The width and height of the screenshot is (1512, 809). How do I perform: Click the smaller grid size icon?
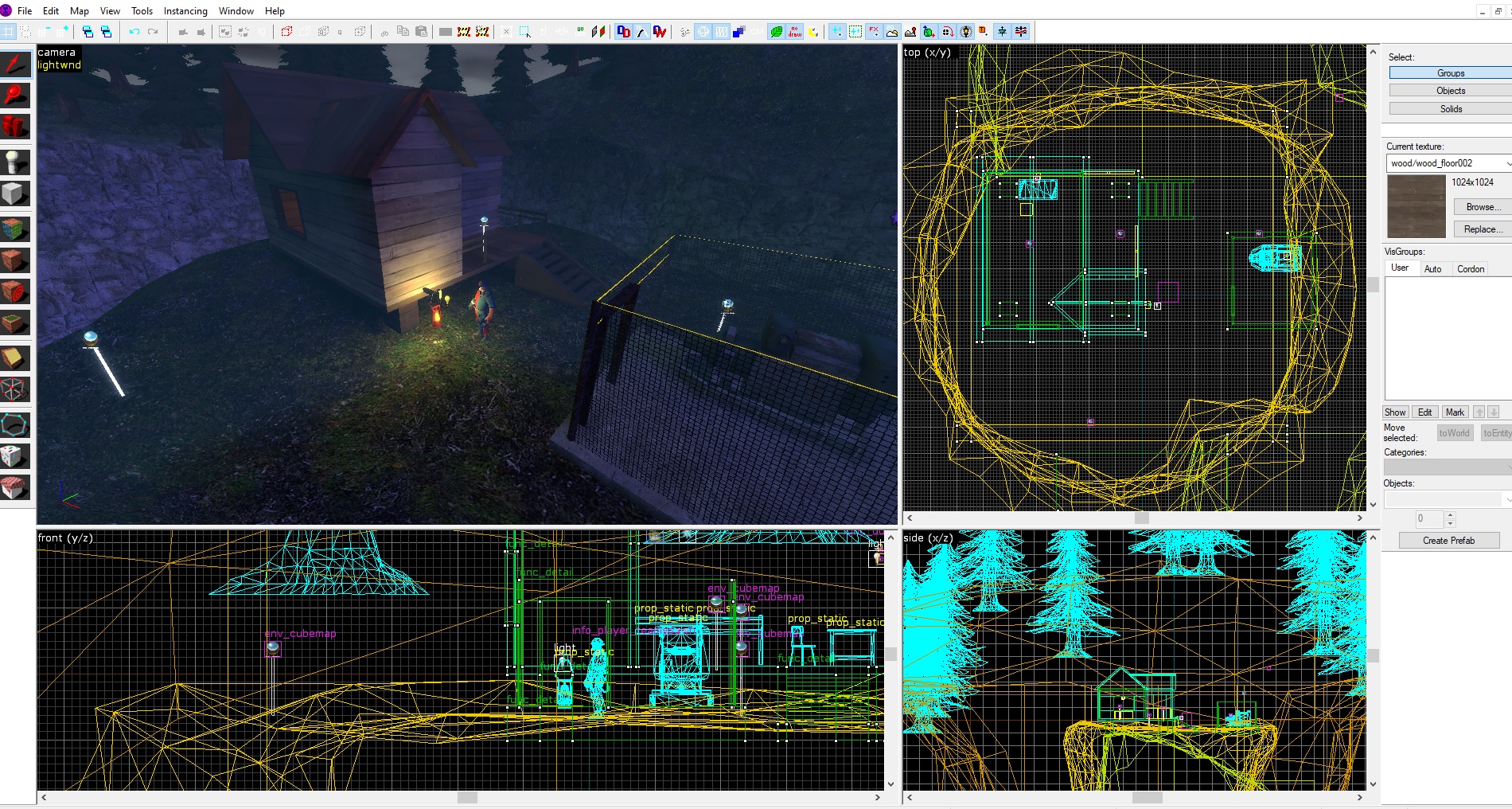45,32
